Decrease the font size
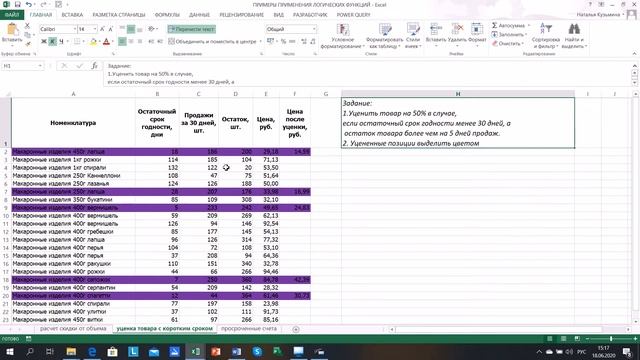 110,29
